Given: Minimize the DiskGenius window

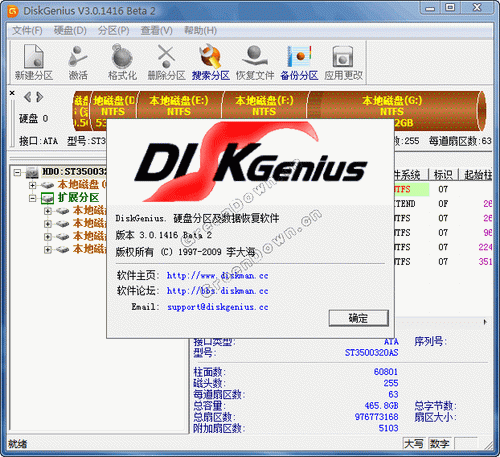Looking at the screenshot, I should (x=430, y=8).
